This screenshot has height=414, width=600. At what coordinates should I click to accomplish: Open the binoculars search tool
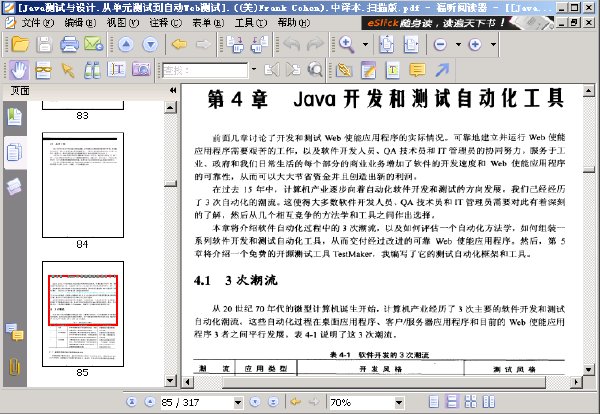tap(92, 70)
